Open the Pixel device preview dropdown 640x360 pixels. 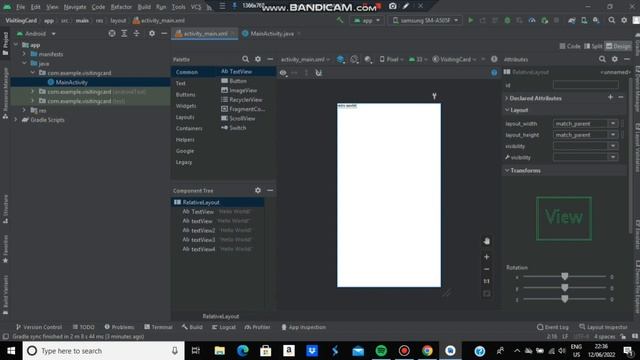click(x=391, y=60)
